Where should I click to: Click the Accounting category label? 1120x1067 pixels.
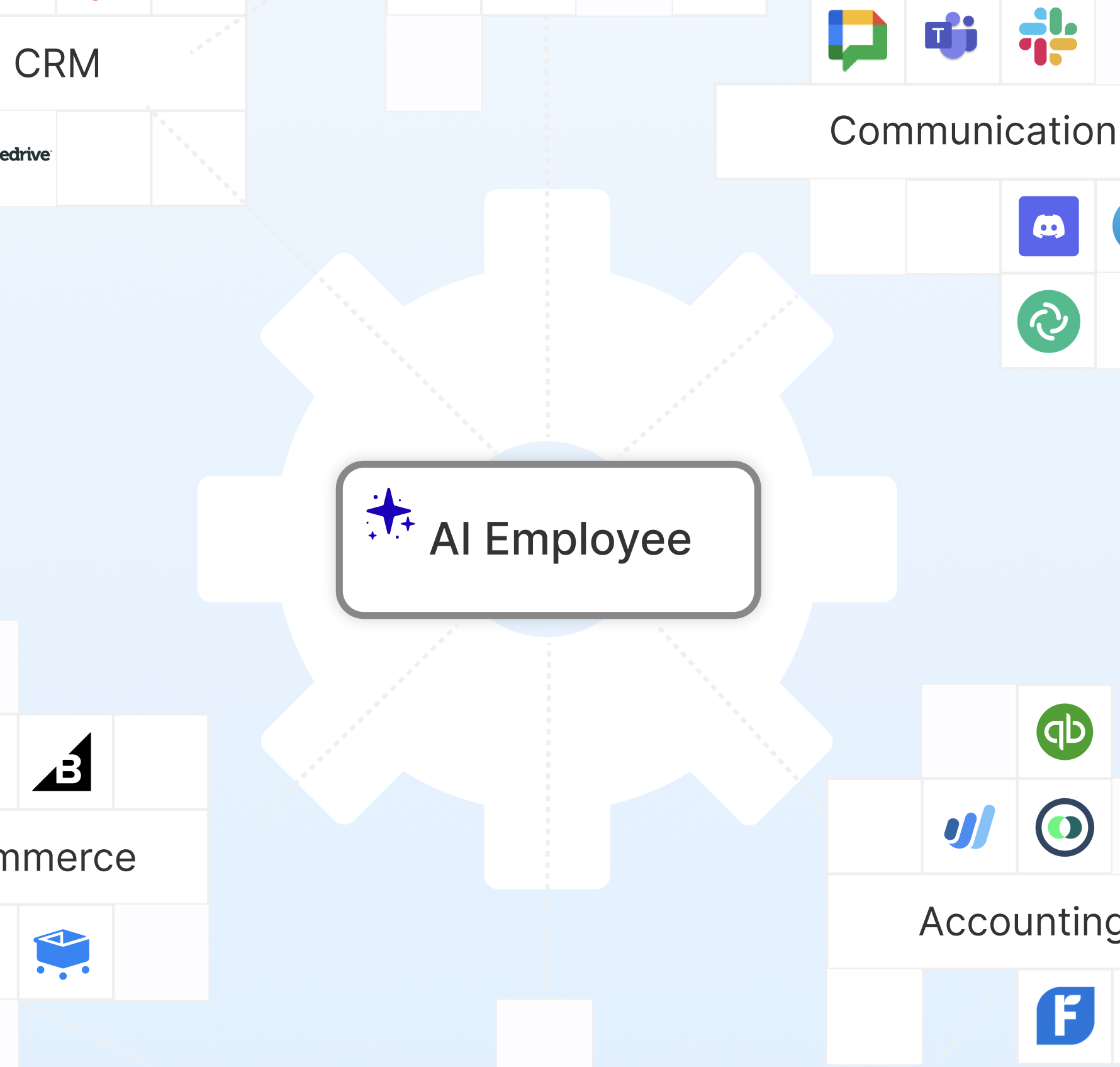click(x=1019, y=922)
